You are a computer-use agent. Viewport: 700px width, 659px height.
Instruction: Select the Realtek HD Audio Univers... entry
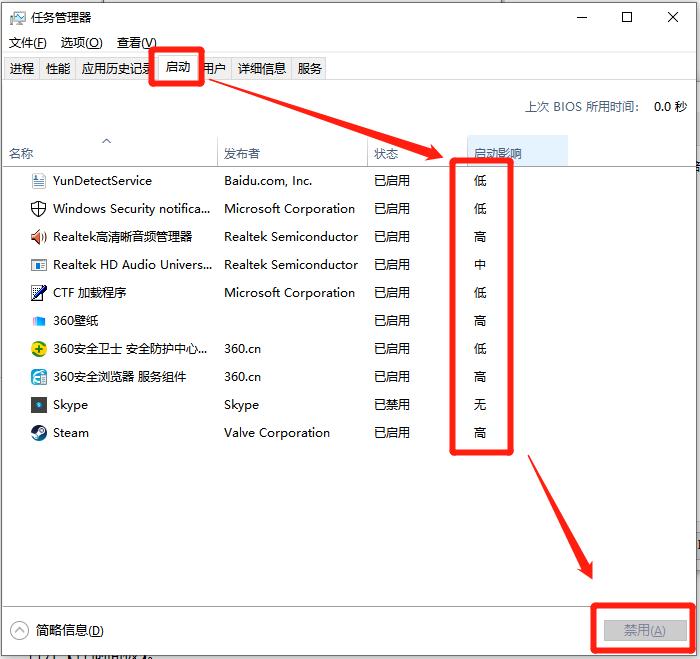[x=133, y=265]
